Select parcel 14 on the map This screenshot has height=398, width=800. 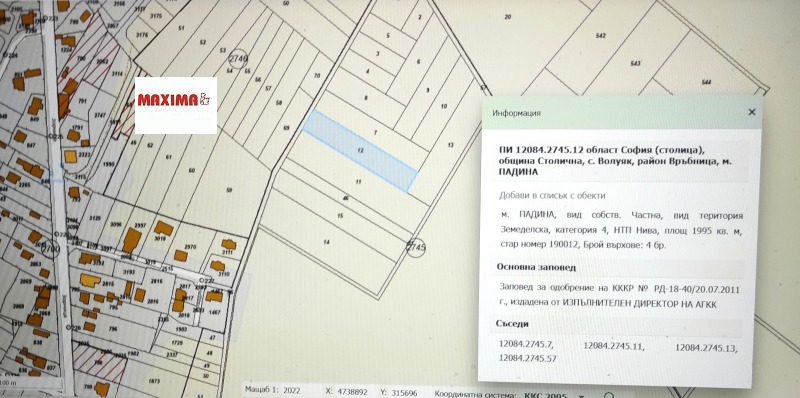(x=327, y=242)
